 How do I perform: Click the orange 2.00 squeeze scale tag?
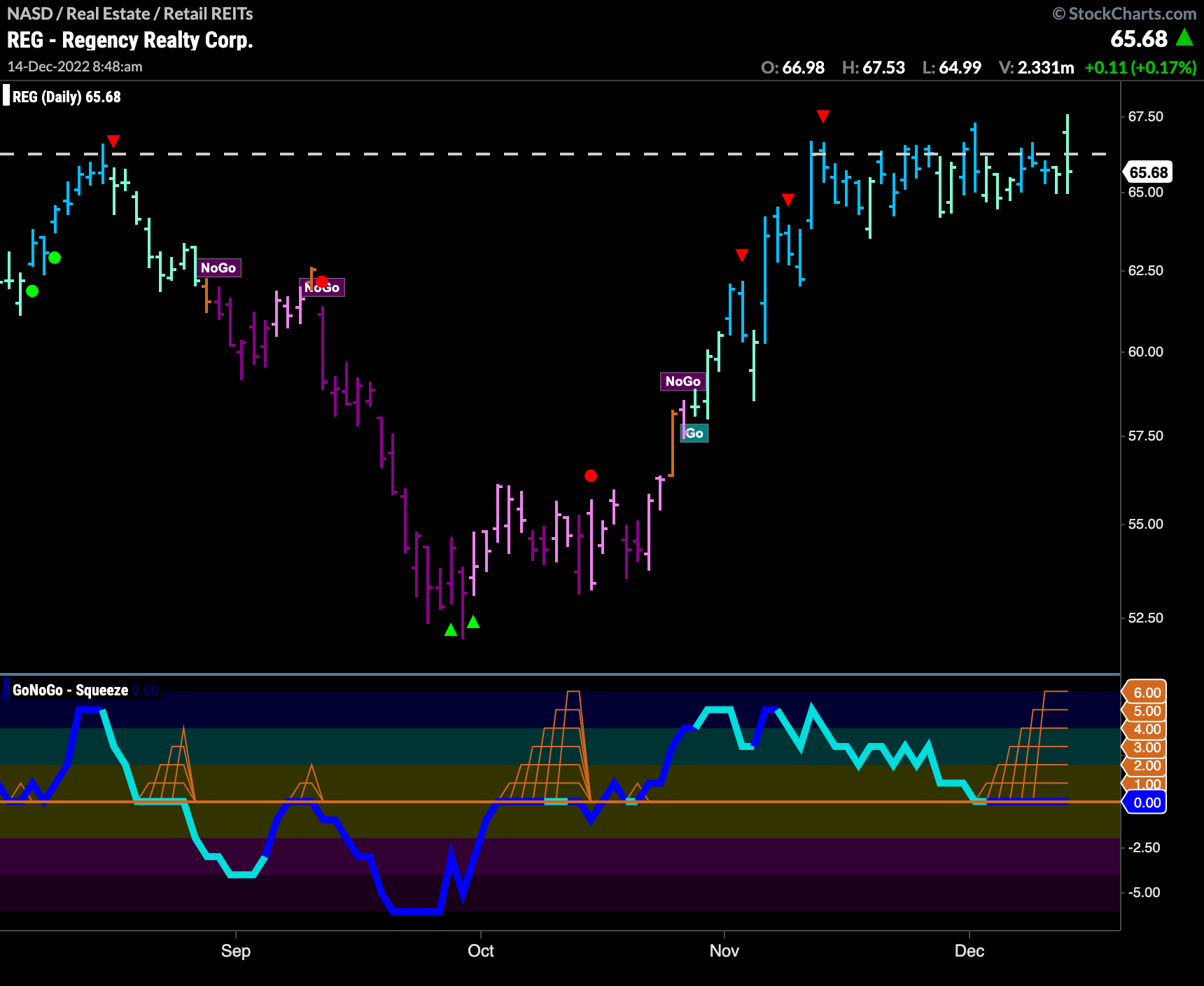click(1145, 765)
